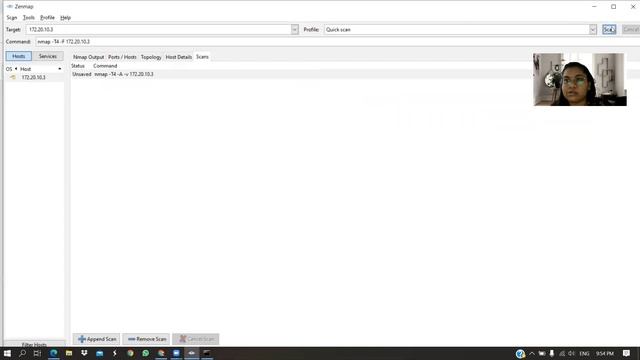This screenshot has width=640, height=360.
Task: Show hidden system tray icons
Action: (532, 353)
